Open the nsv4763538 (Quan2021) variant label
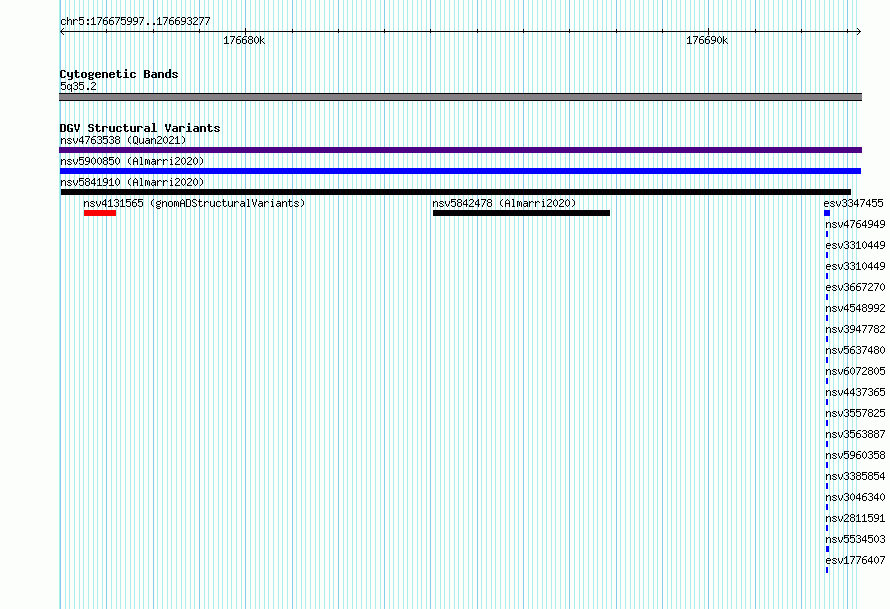 pos(123,140)
